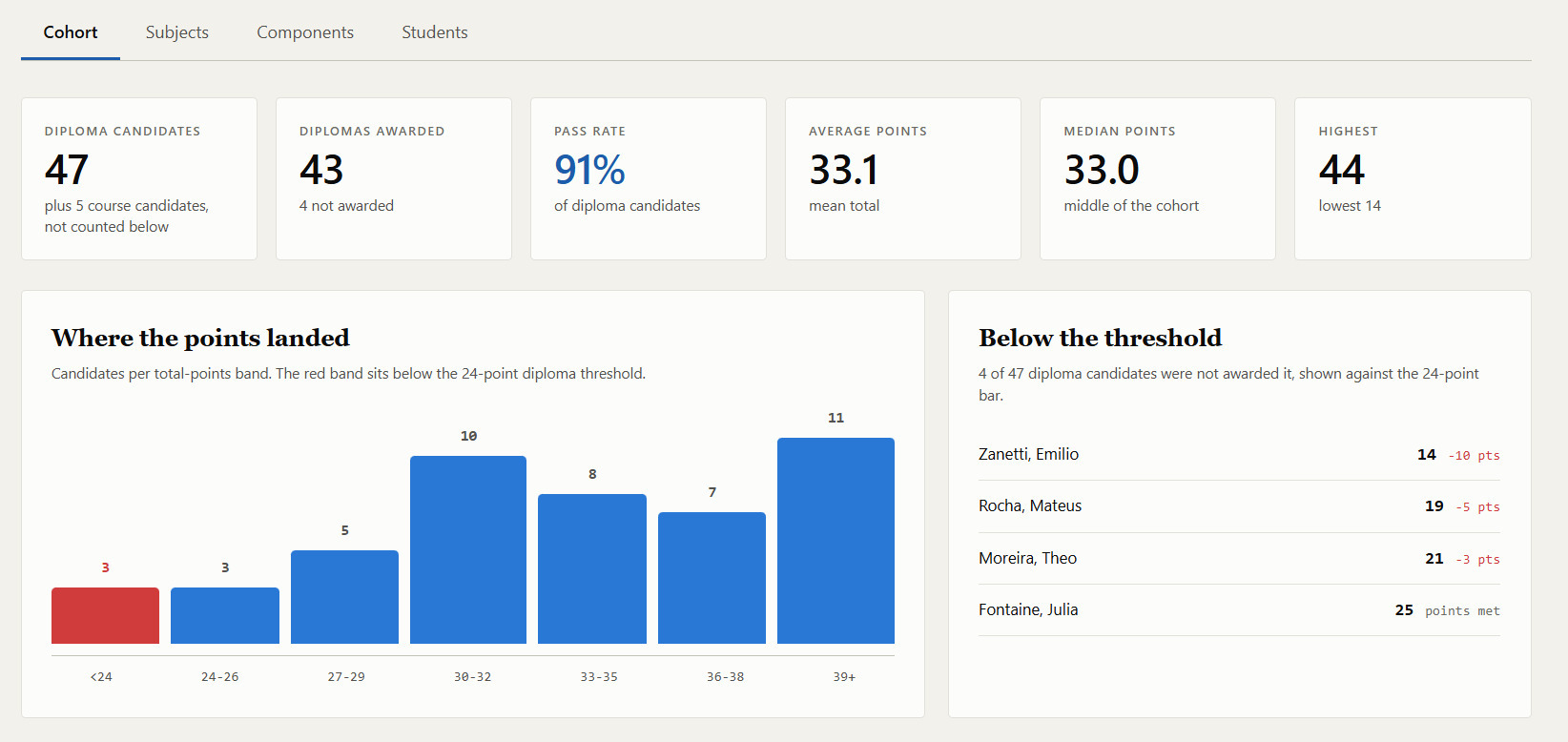Click the '30-32' axis label
This screenshot has height=742, width=1568.
(x=472, y=677)
